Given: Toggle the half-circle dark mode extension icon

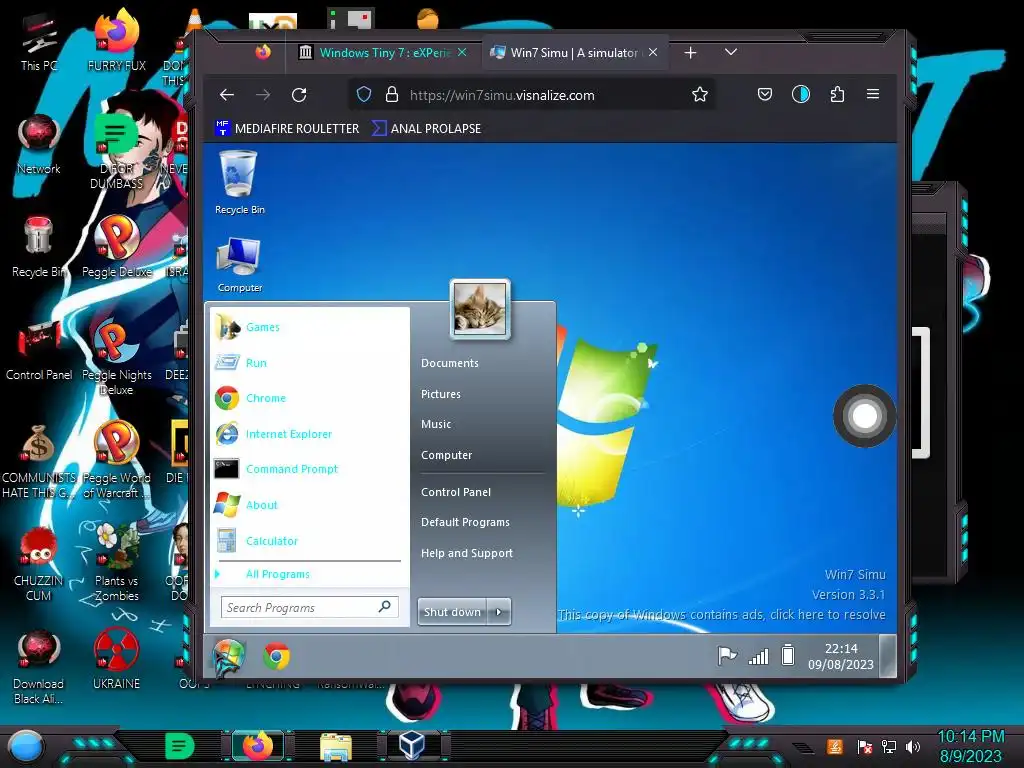Looking at the screenshot, I should coord(801,95).
